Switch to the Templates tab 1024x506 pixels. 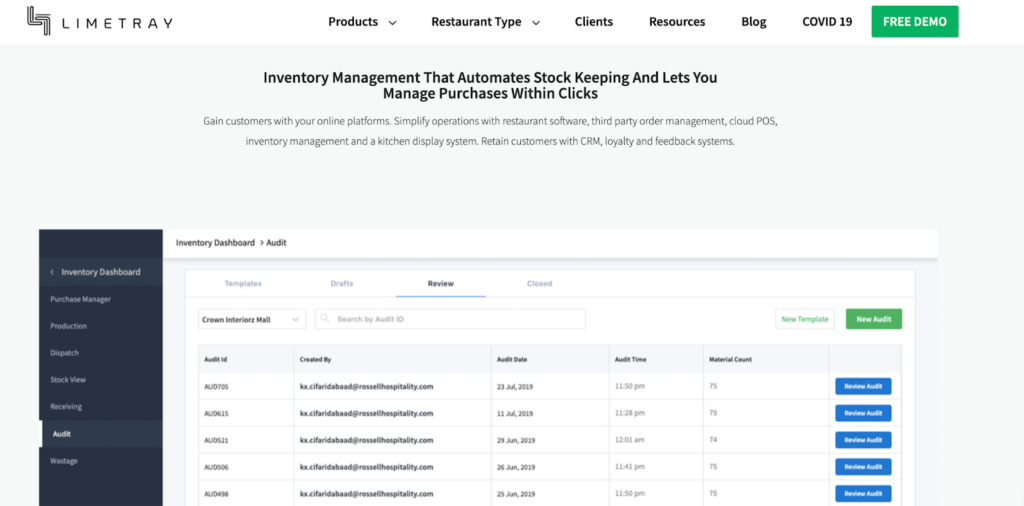click(243, 283)
